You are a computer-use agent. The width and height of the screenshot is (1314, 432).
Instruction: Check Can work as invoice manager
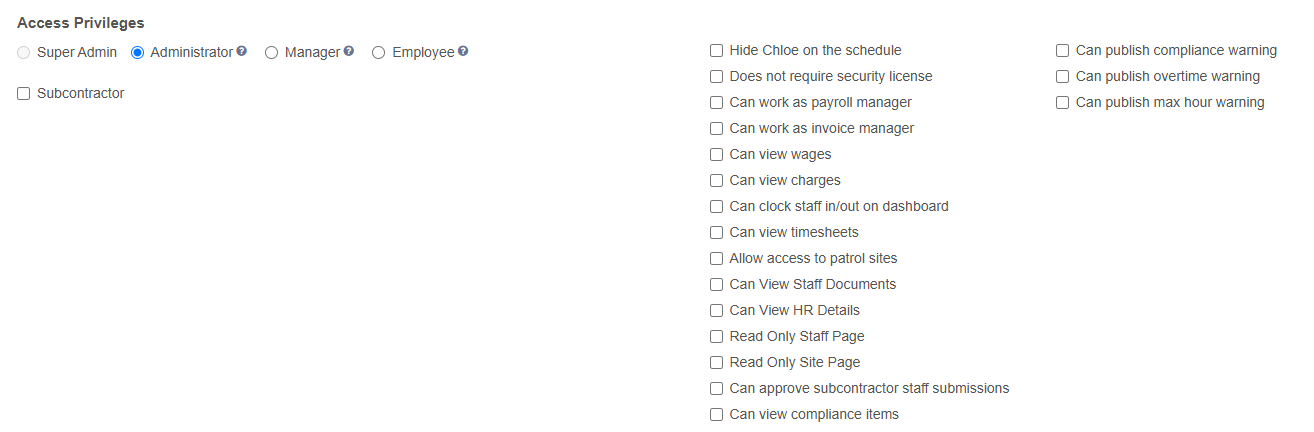pyautogui.click(x=716, y=129)
